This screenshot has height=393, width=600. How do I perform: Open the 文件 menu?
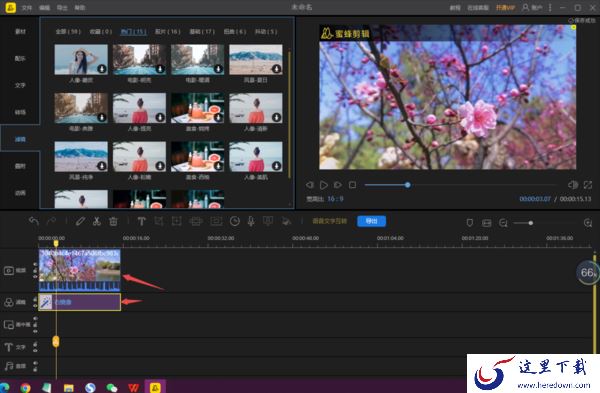[27, 8]
